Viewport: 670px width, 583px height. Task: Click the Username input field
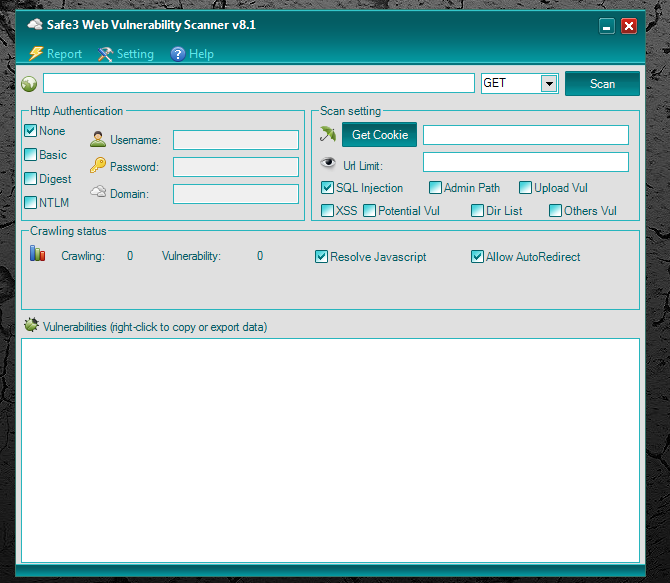[236, 140]
